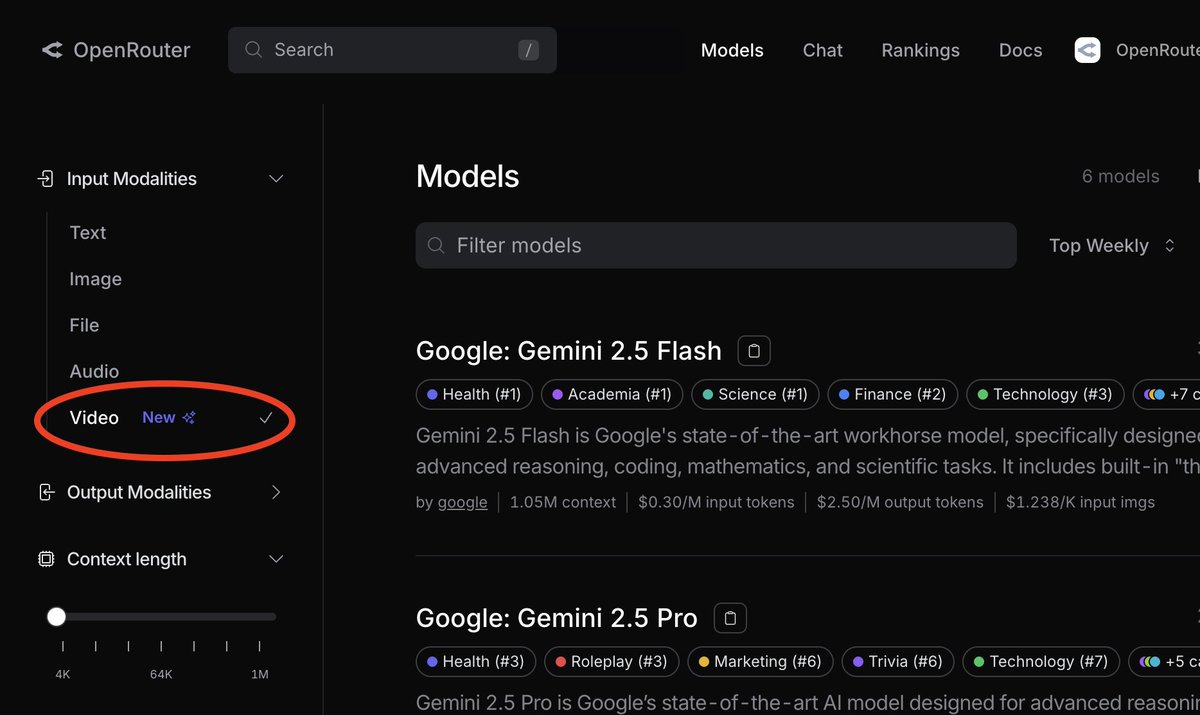Copy Gemini 2.5 Flash model ID
Image resolution: width=1200 pixels, height=715 pixels.
pyautogui.click(x=754, y=351)
